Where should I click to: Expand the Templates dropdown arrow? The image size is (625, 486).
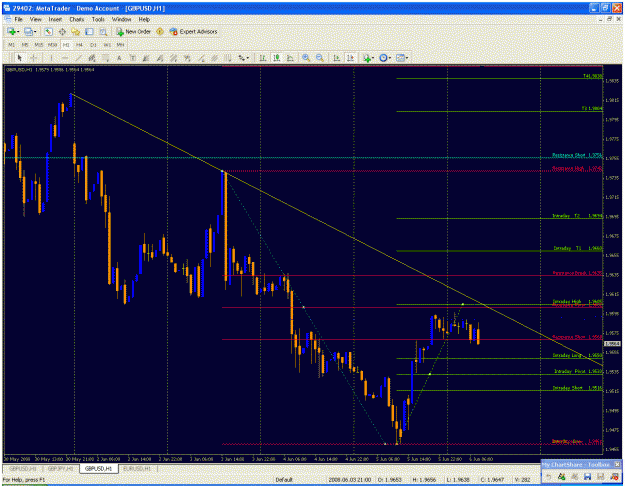[x=407, y=58]
